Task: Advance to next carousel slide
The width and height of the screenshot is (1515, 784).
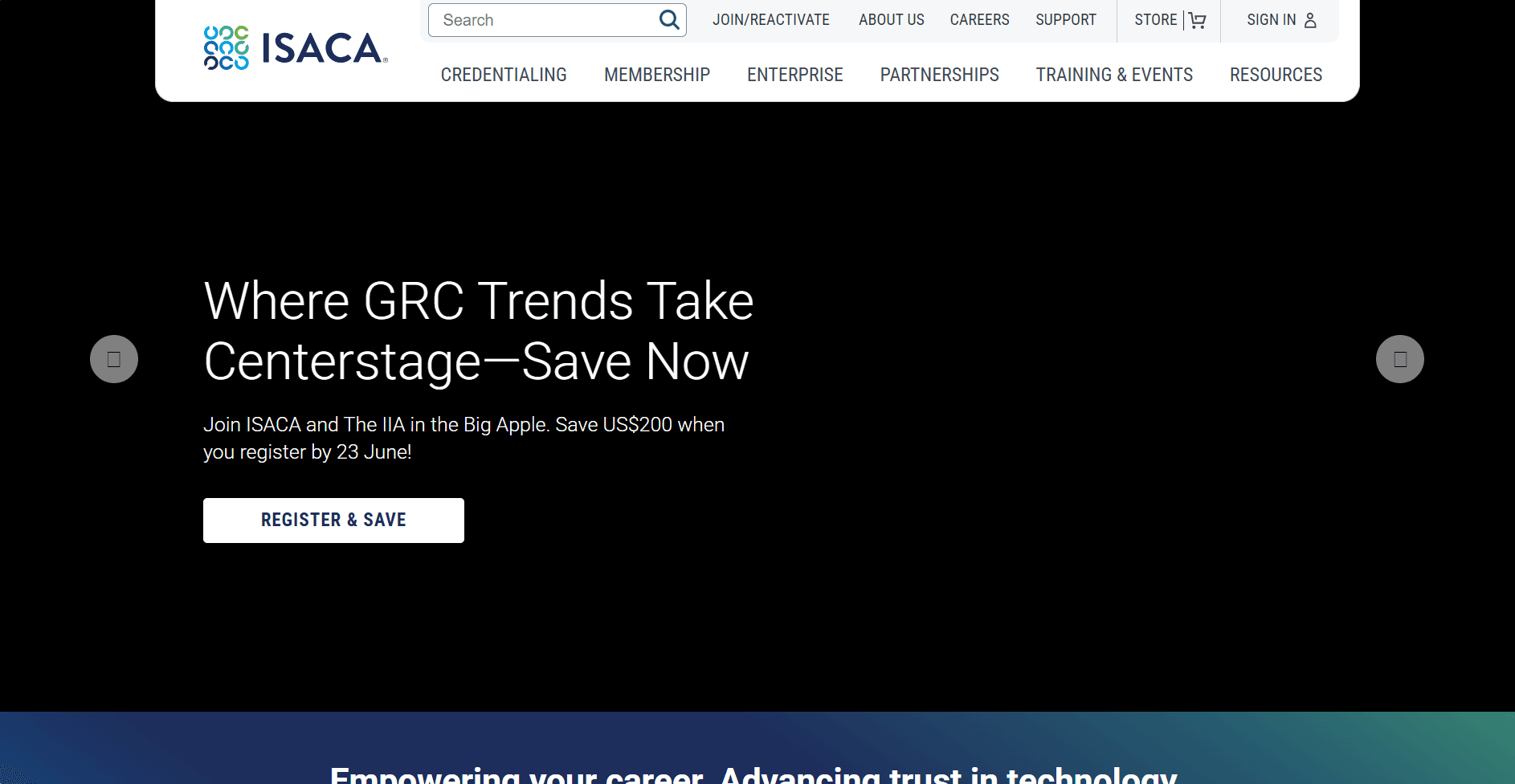Action: 1400,359
